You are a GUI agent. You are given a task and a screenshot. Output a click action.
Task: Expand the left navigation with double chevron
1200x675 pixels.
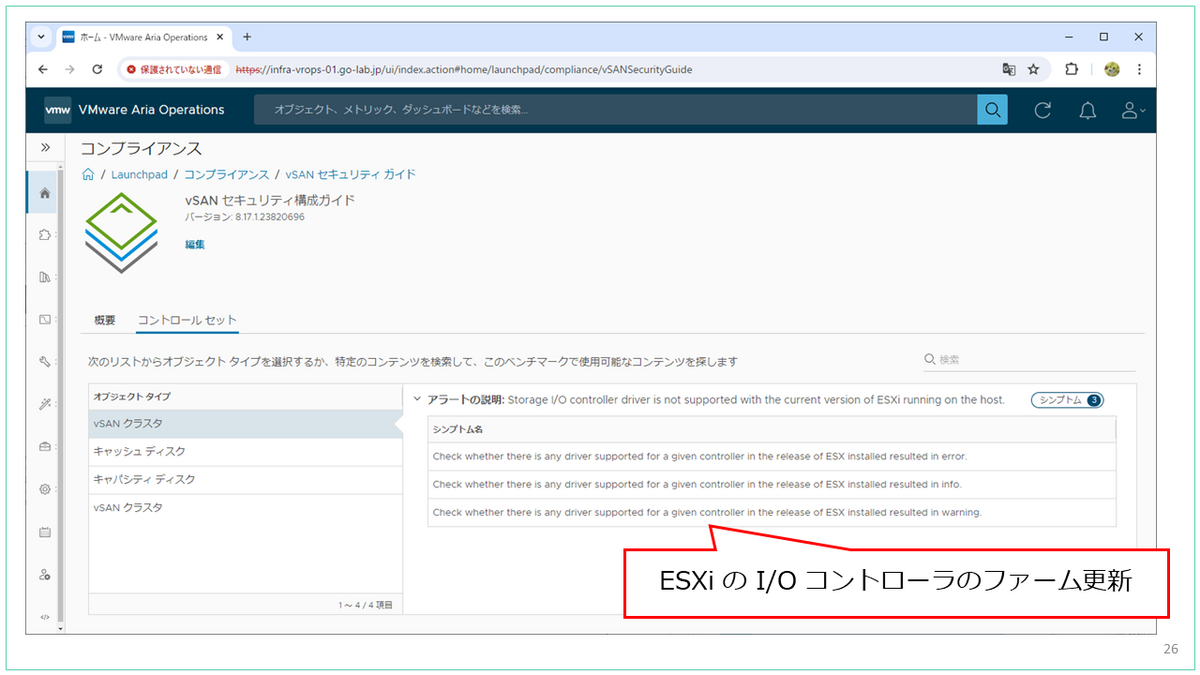click(45, 148)
